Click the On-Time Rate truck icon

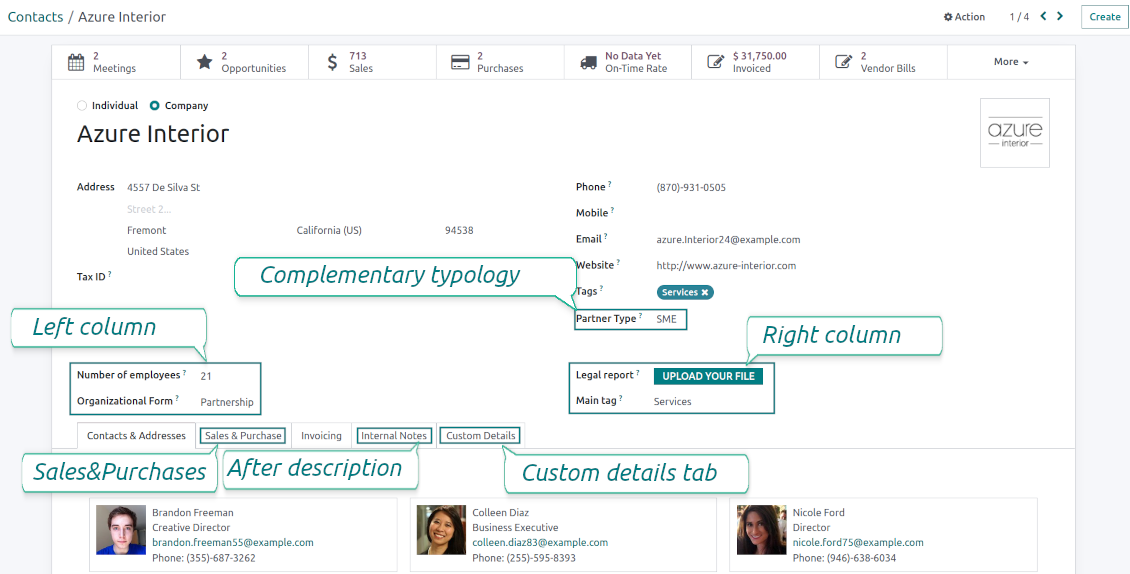coord(588,63)
